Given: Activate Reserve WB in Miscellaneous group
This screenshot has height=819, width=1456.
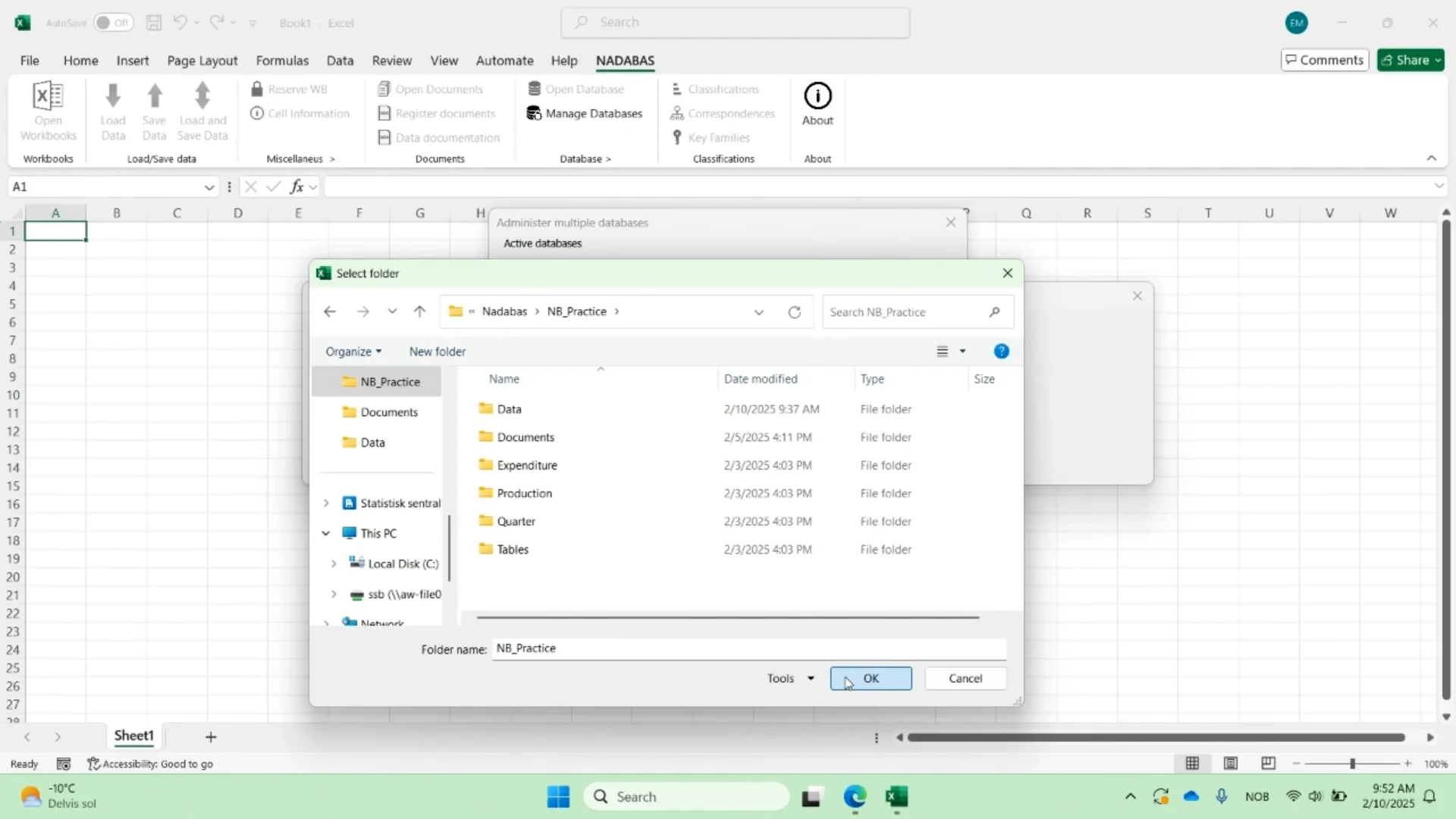Looking at the screenshot, I should coord(290,89).
